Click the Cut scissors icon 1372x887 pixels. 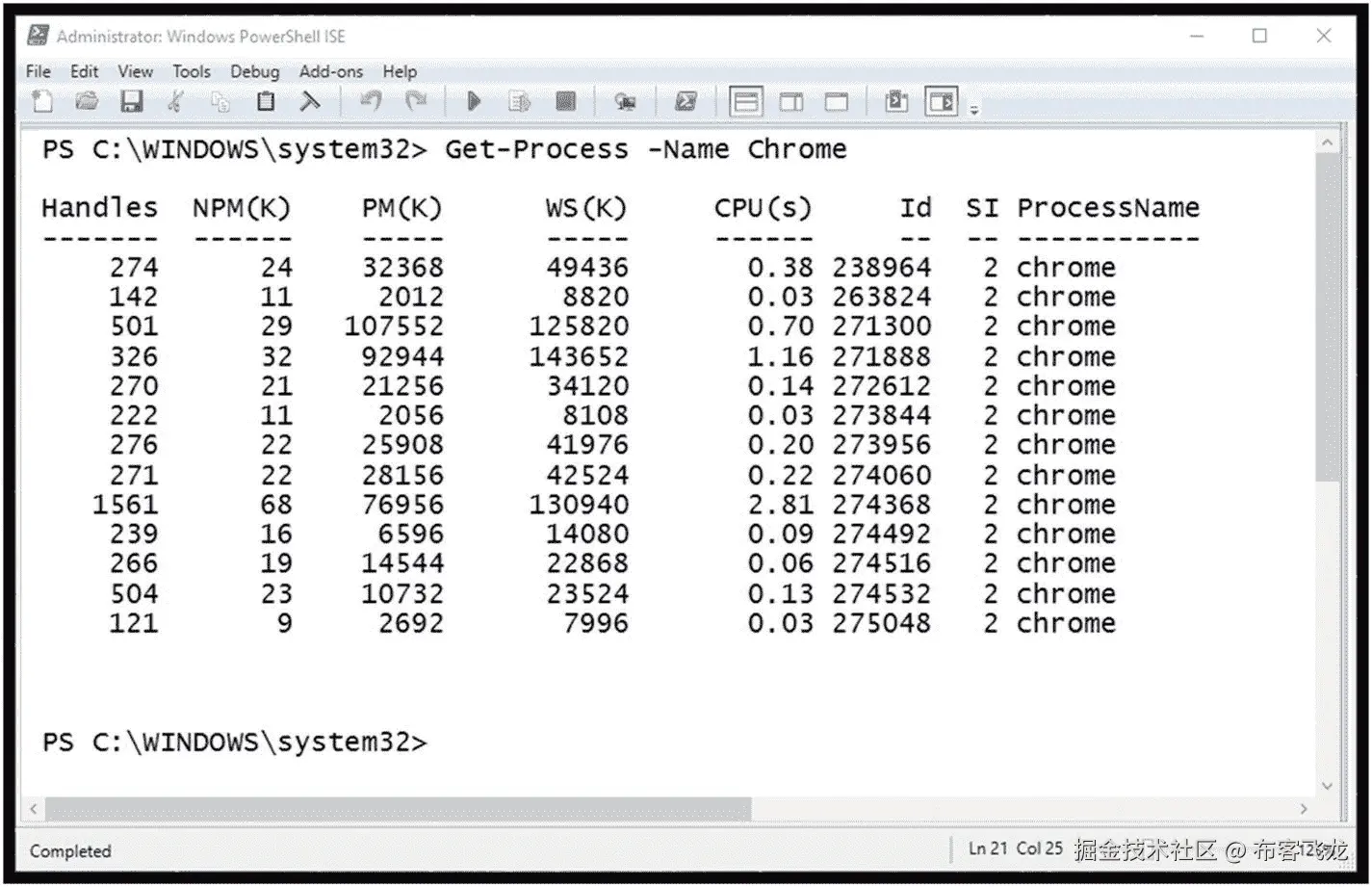coord(175,101)
